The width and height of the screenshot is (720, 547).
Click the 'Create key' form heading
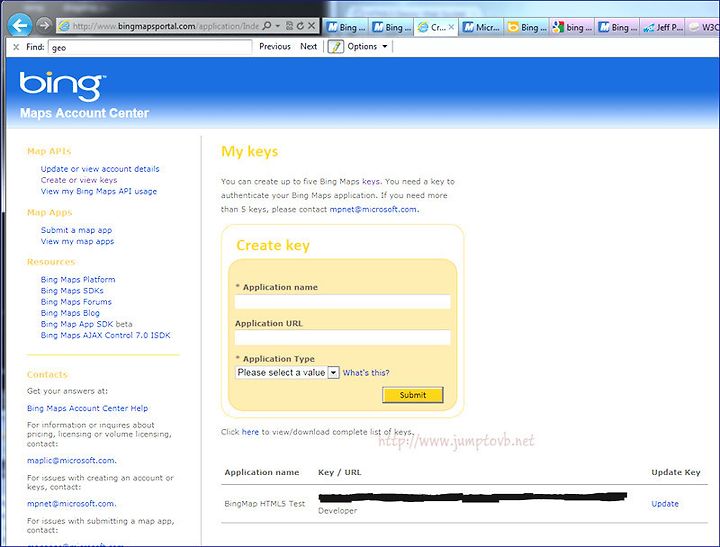click(x=273, y=245)
